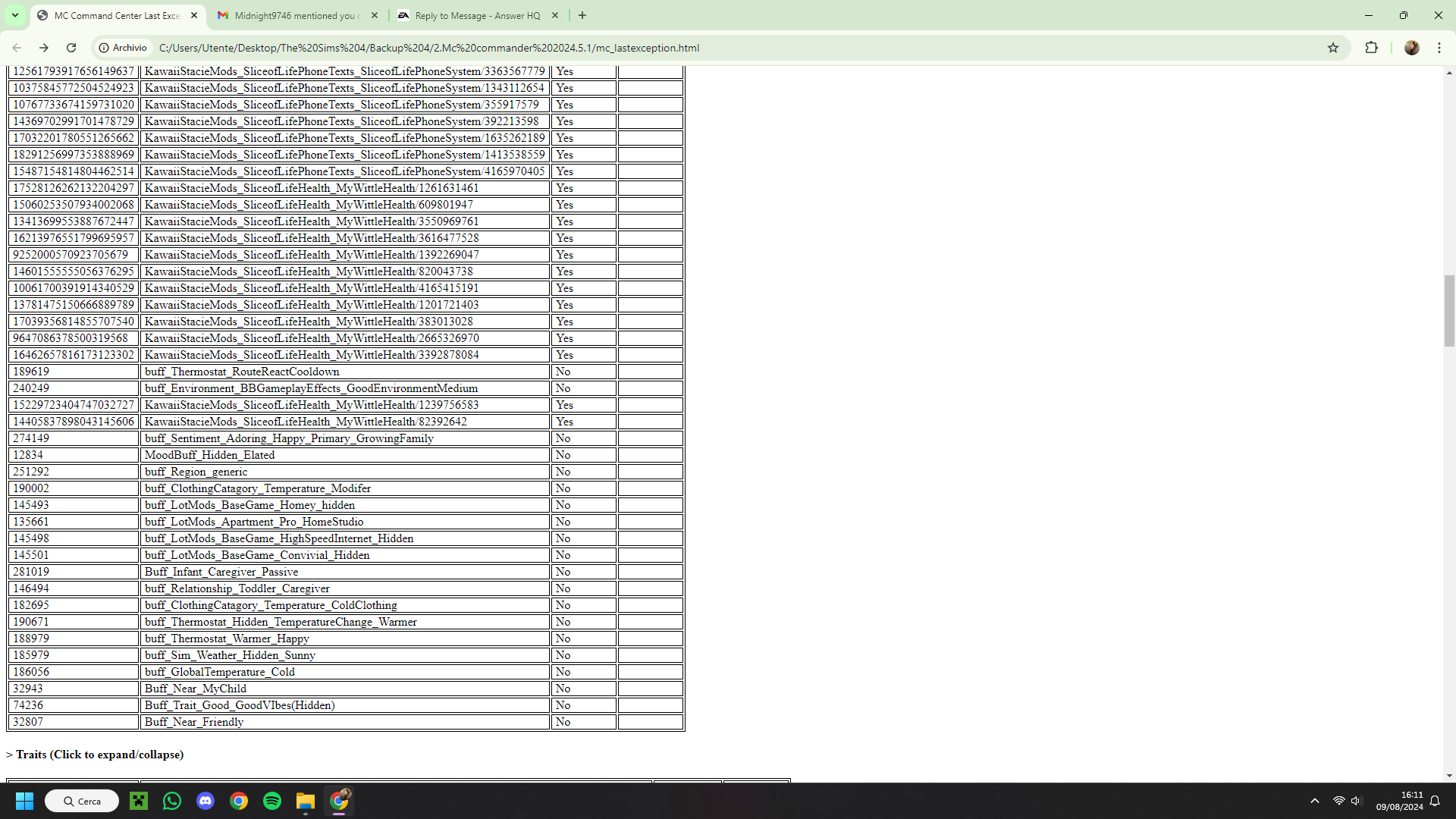The width and height of the screenshot is (1456, 819).
Task: Expand the Traits section in the report
Action: click(x=95, y=755)
